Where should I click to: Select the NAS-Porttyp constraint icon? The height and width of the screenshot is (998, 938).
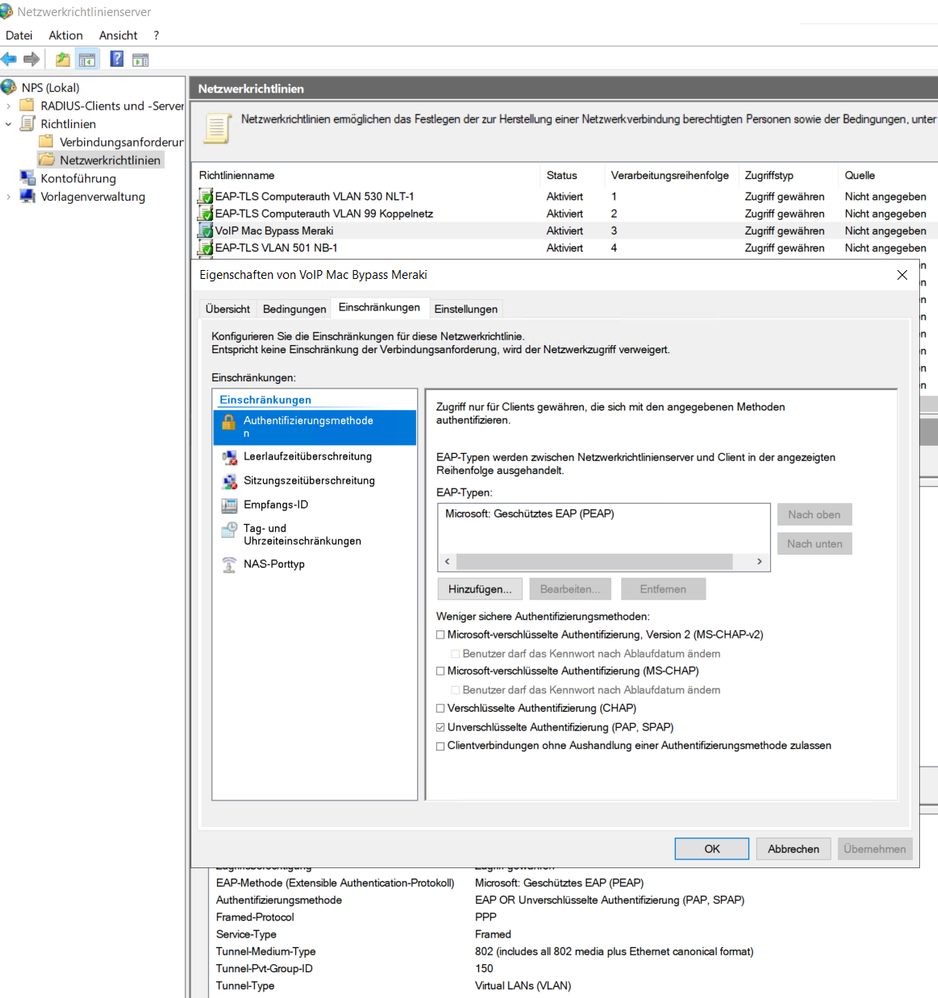229,565
